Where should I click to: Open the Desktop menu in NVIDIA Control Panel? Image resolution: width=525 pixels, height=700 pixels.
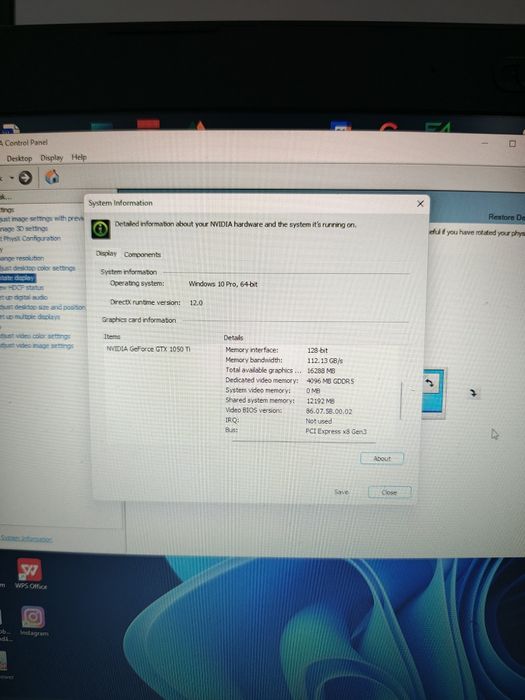point(19,158)
